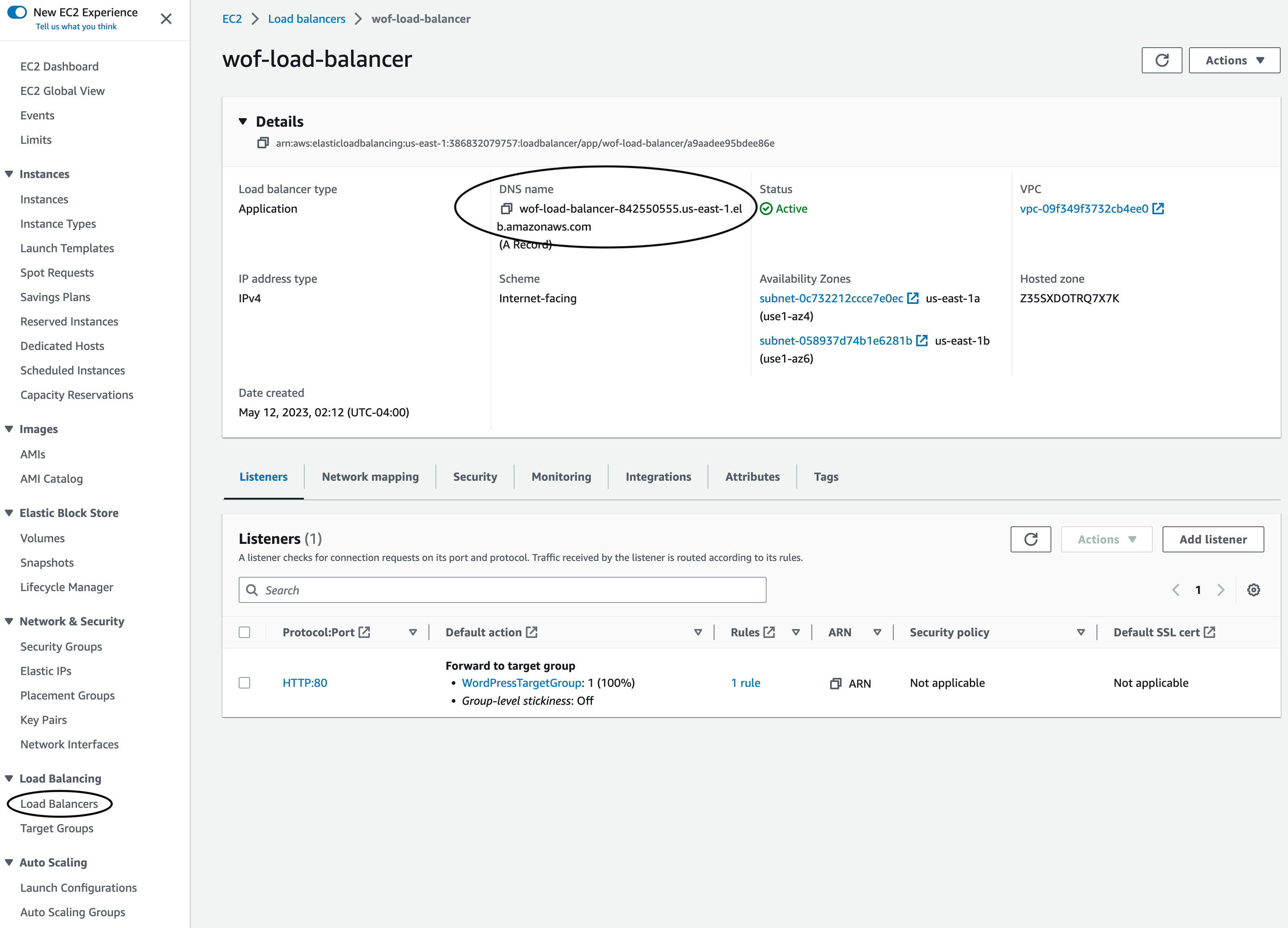This screenshot has height=928, width=1288.
Task: Copy the DNS name with copy icon
Action: pyautogui.click(x=506, y=209)
